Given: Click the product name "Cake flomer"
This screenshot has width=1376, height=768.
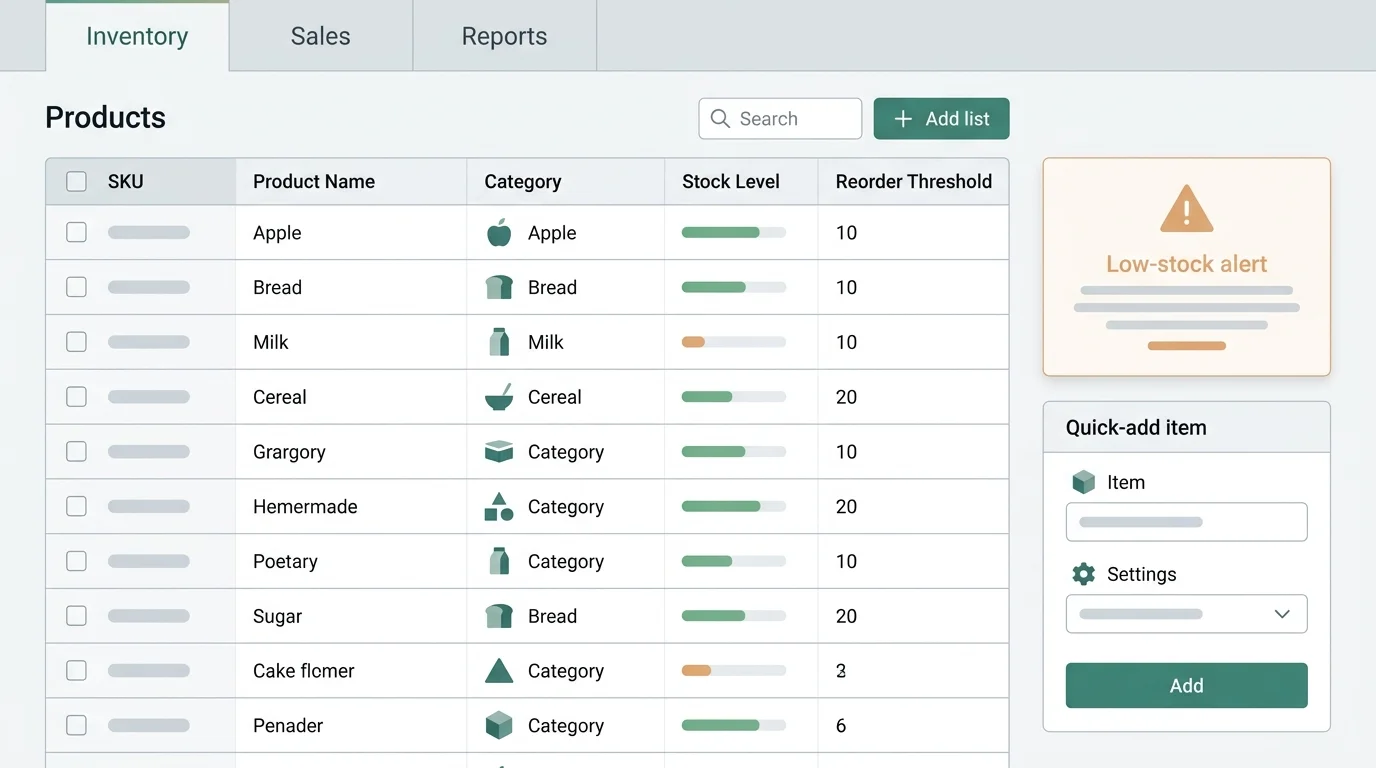Looking at the screenshot, I should pyautogui.click(x=304, y=671).
